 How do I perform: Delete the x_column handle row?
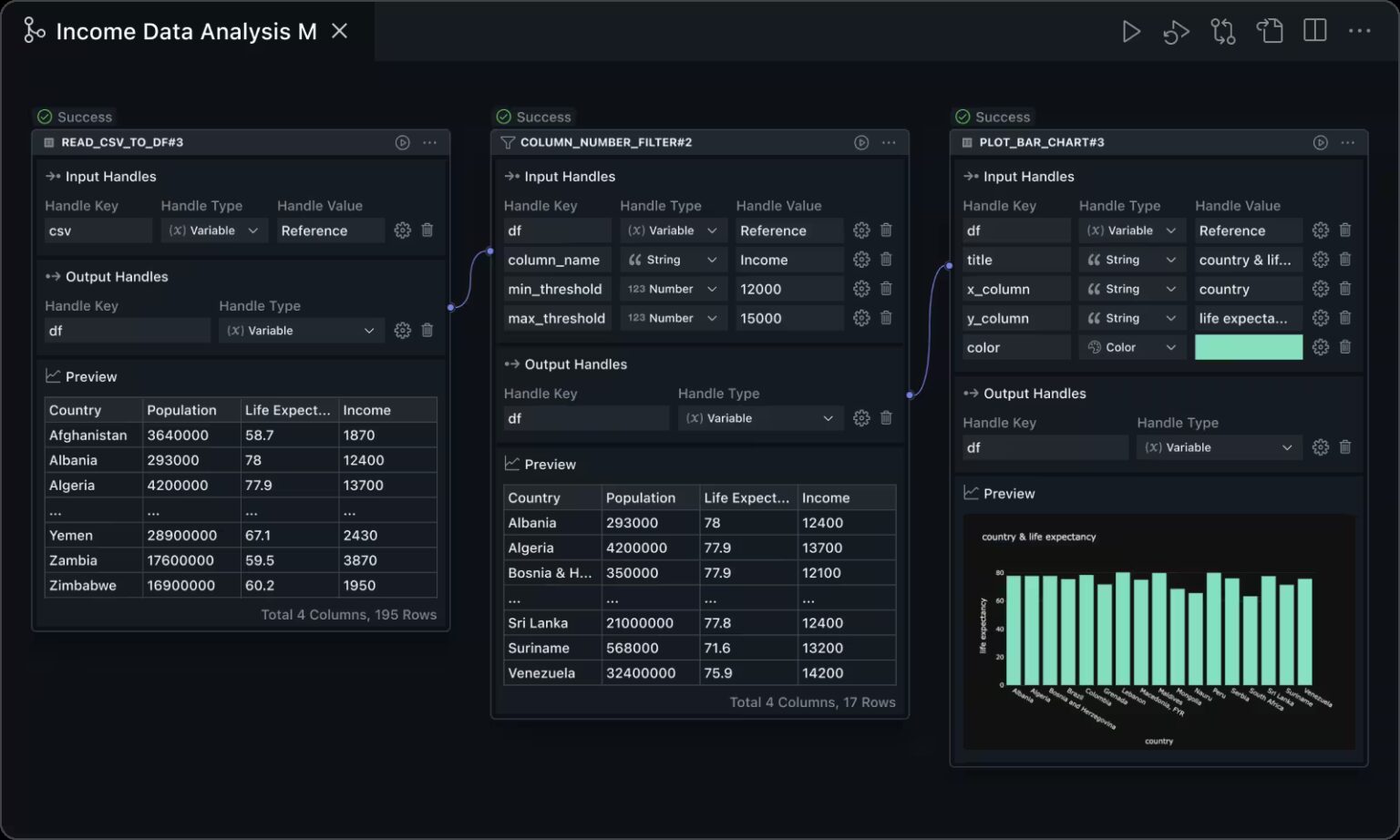(x=1344, y=289)
